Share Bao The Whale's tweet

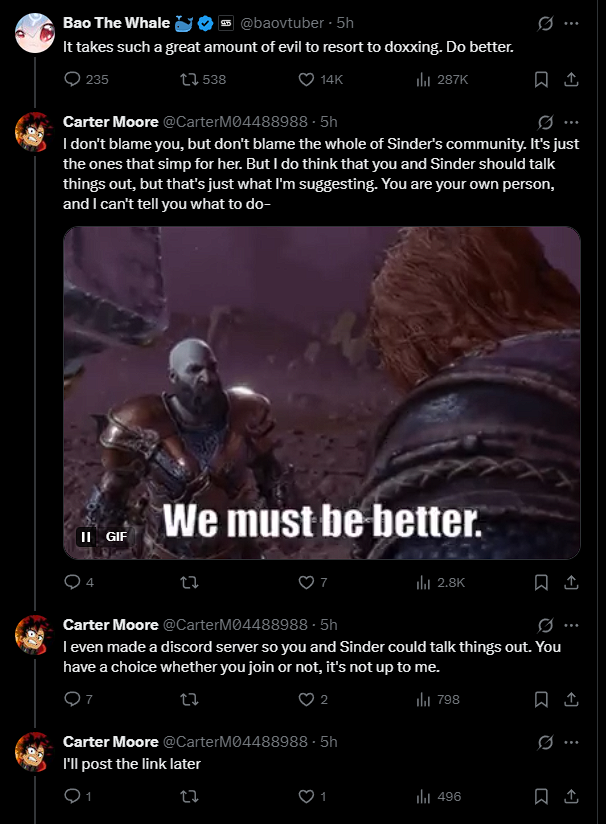point(571,79)
